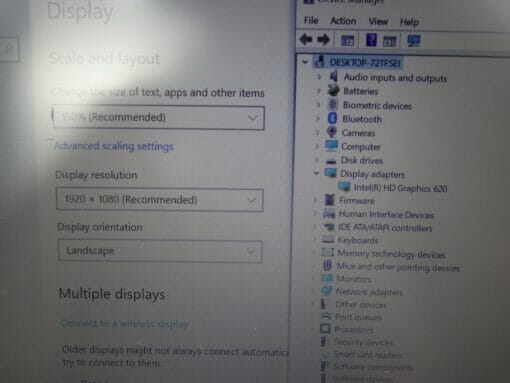Select the Keyboards tree entry
510x383 pixels.
click(x=358, y=240)
